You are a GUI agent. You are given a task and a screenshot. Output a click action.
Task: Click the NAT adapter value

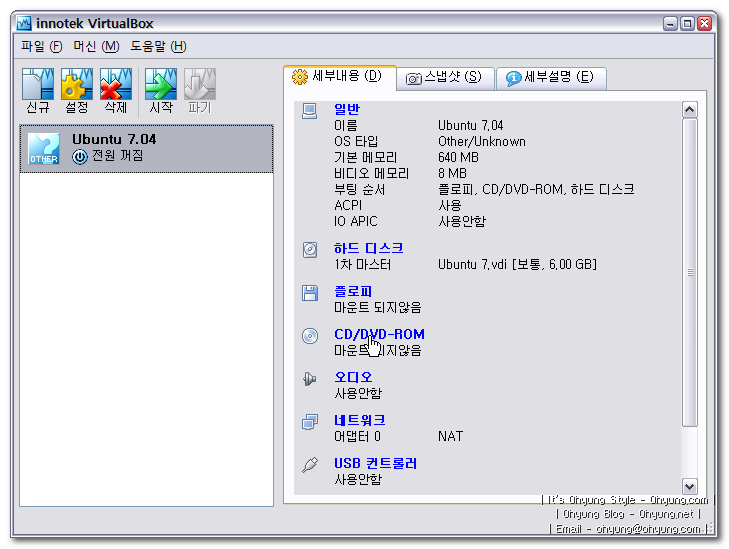(451, 437)
